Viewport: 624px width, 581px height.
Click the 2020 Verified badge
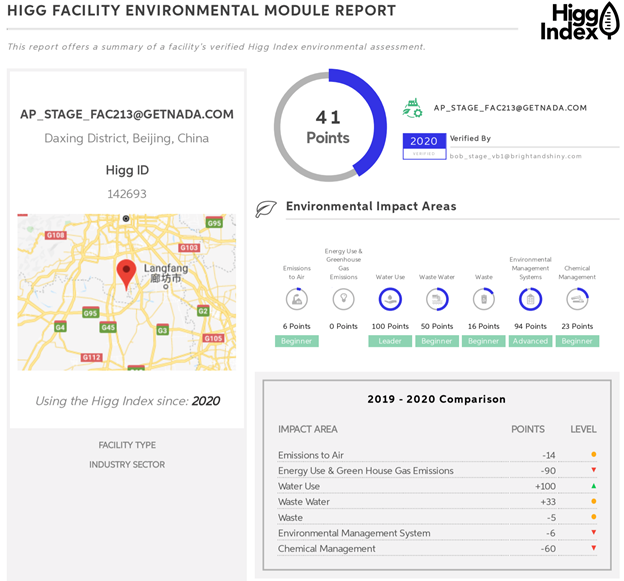click(424, 145)
